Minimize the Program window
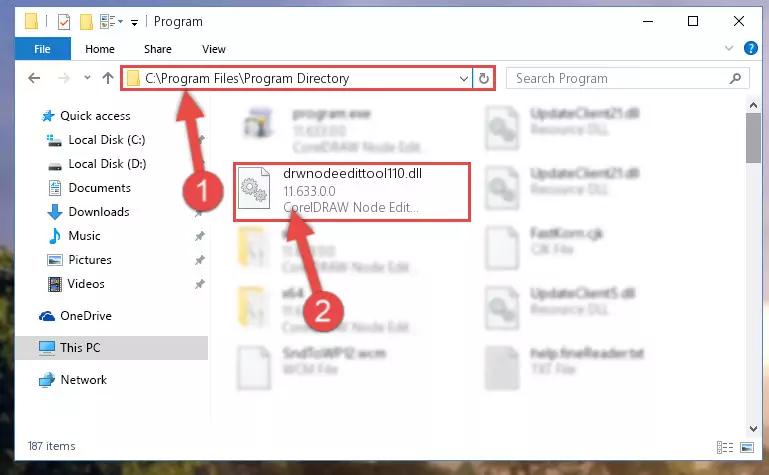 [648, 22]
